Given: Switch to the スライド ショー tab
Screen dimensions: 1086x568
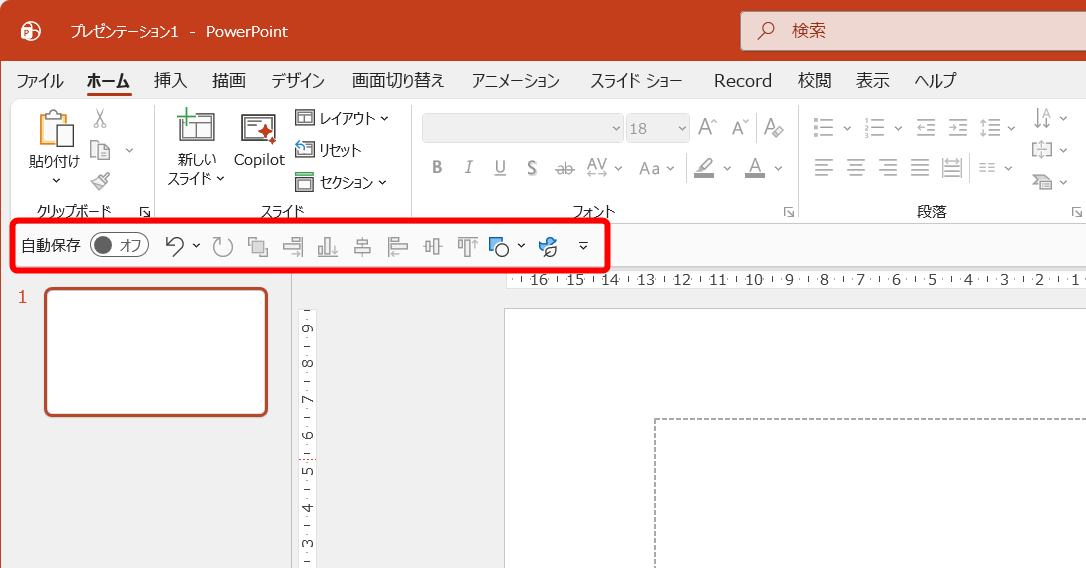Looking at the screenshot, I should pyautogui.click(x=636, y=81).
